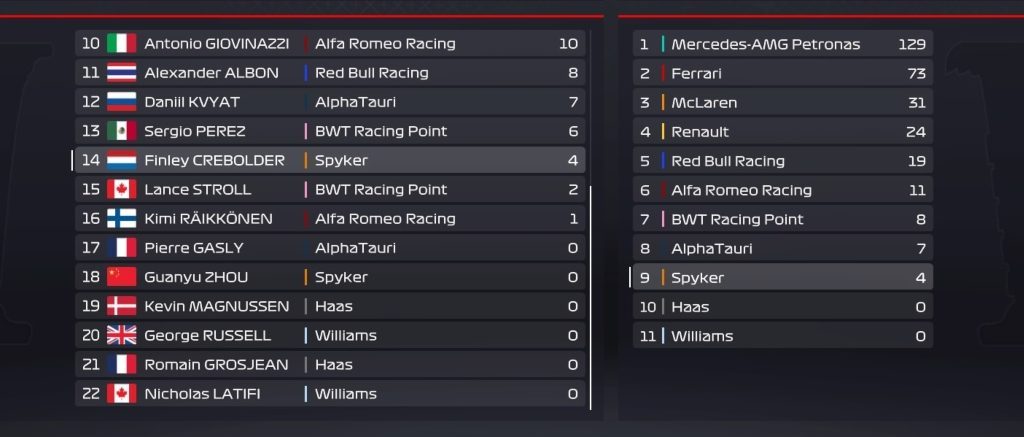Select the Lance STROLL standings row
Screen dimensions: 1024x437
[x=330, y=189]
